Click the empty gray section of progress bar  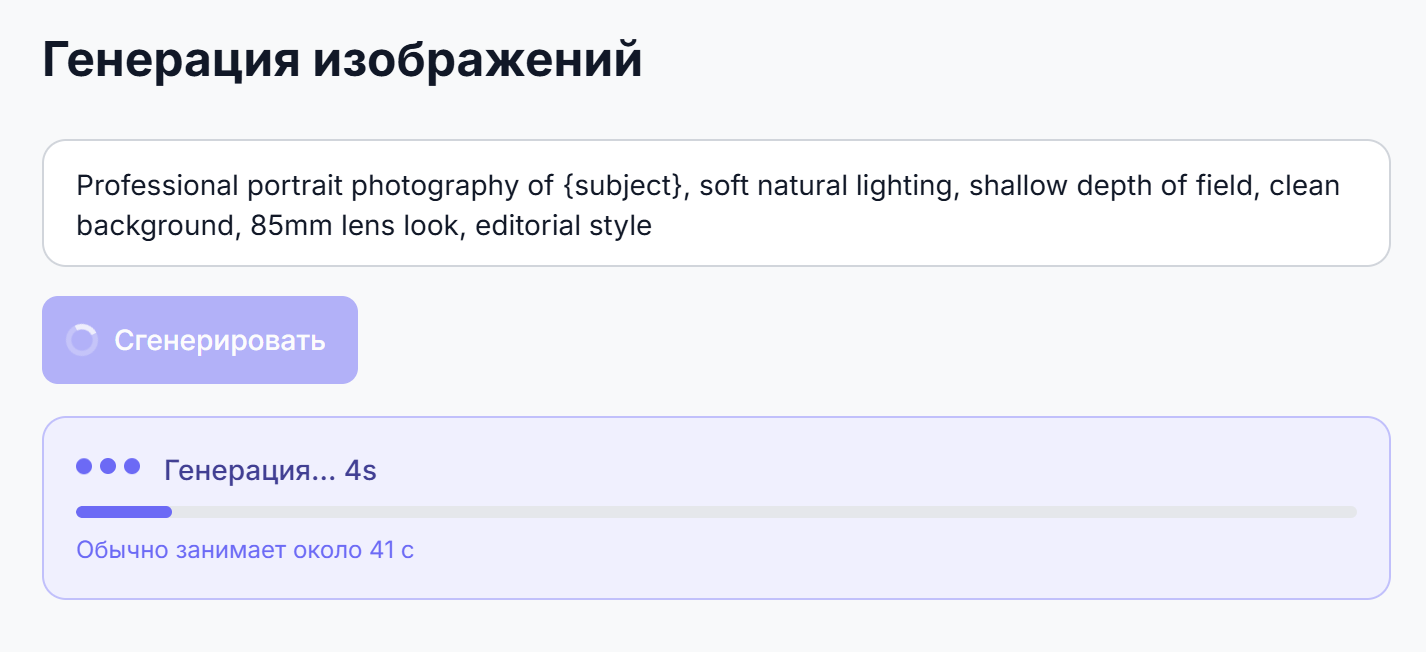tap(764, 512)
